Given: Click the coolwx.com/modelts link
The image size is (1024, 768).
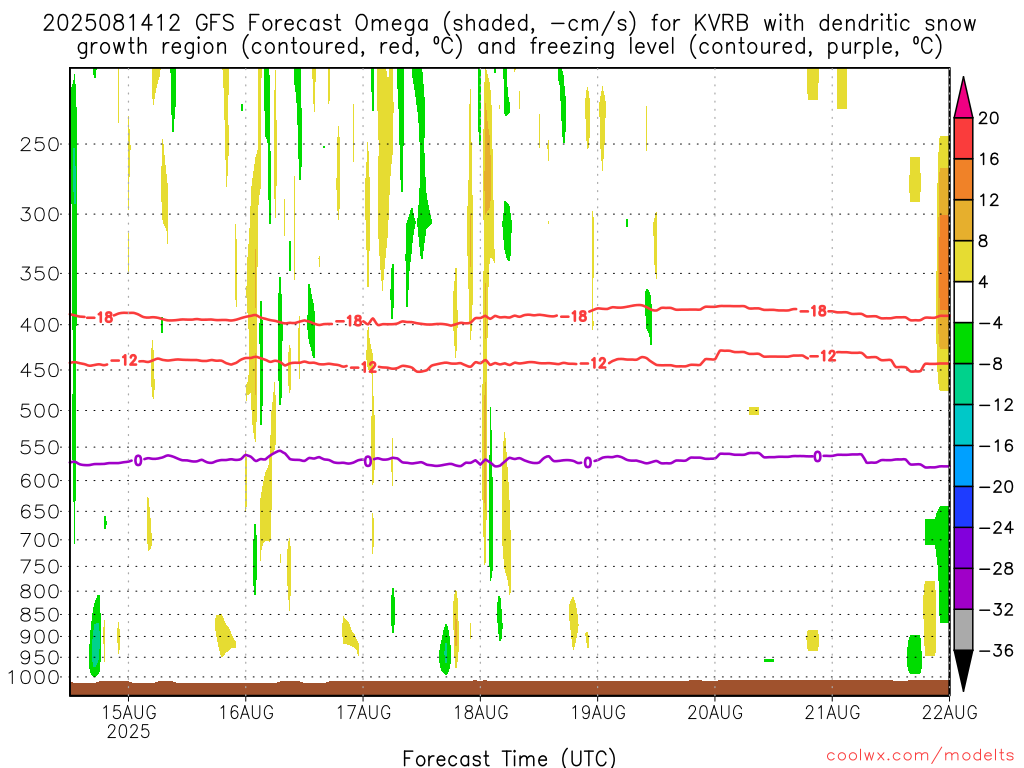Looking at the screenshot, I should 920,755.
